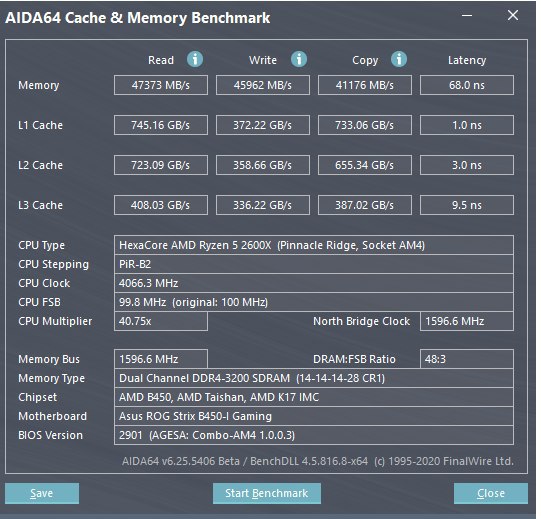
Task: Select L2 Cache write value 358.66 GB/s
Action: click(263, 165)
